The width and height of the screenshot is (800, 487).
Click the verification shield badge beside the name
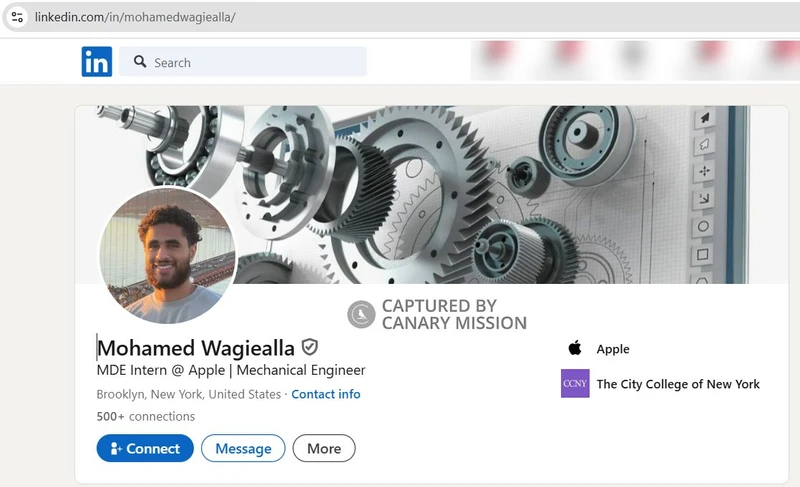click(x=310, y=347)
